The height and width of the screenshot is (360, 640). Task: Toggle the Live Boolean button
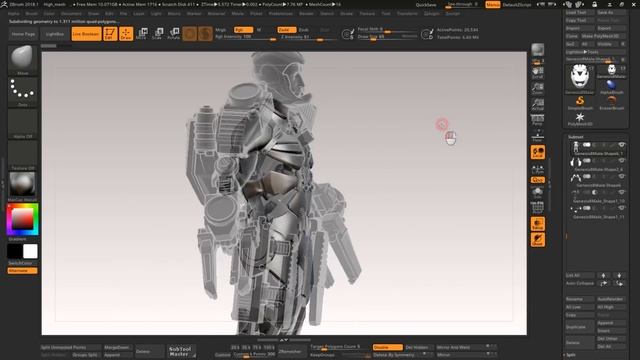[x=86, y=34]
